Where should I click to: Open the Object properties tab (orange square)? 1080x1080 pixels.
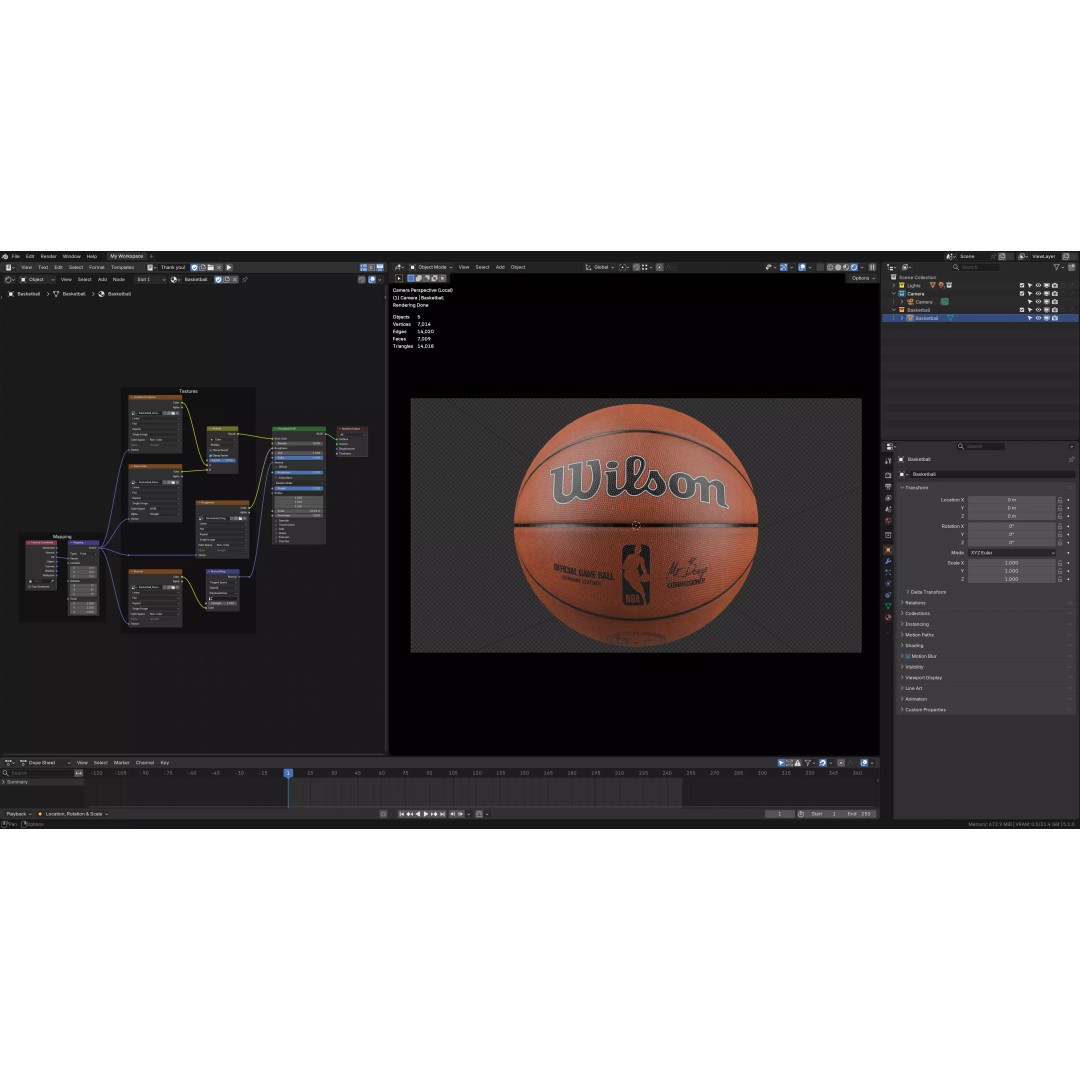[x=888, y=550]
